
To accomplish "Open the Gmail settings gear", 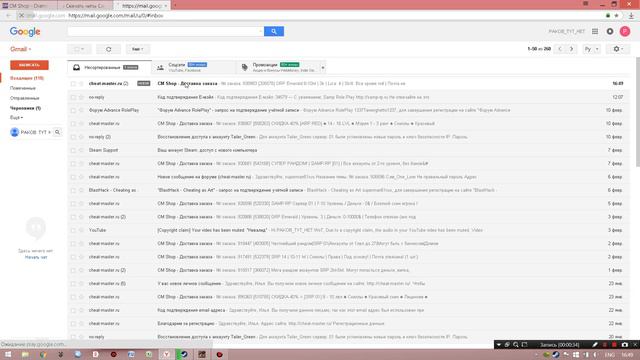I will coord(618,49).
